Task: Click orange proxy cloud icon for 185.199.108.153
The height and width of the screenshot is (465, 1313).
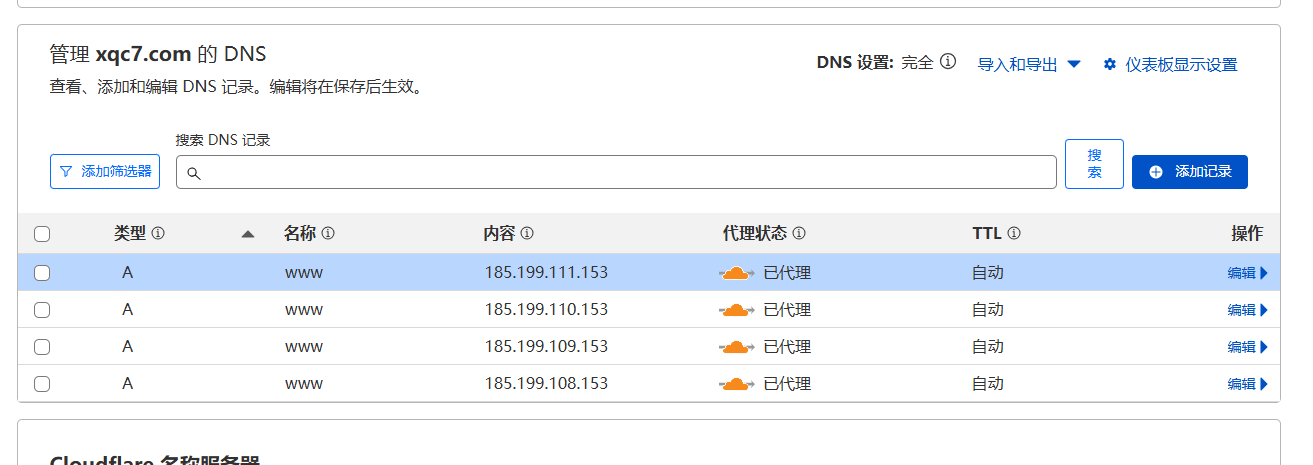Action: 737,384
